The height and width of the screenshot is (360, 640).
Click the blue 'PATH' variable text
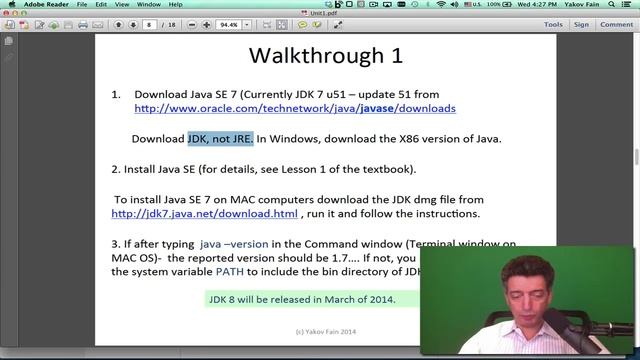pos(229,272)
